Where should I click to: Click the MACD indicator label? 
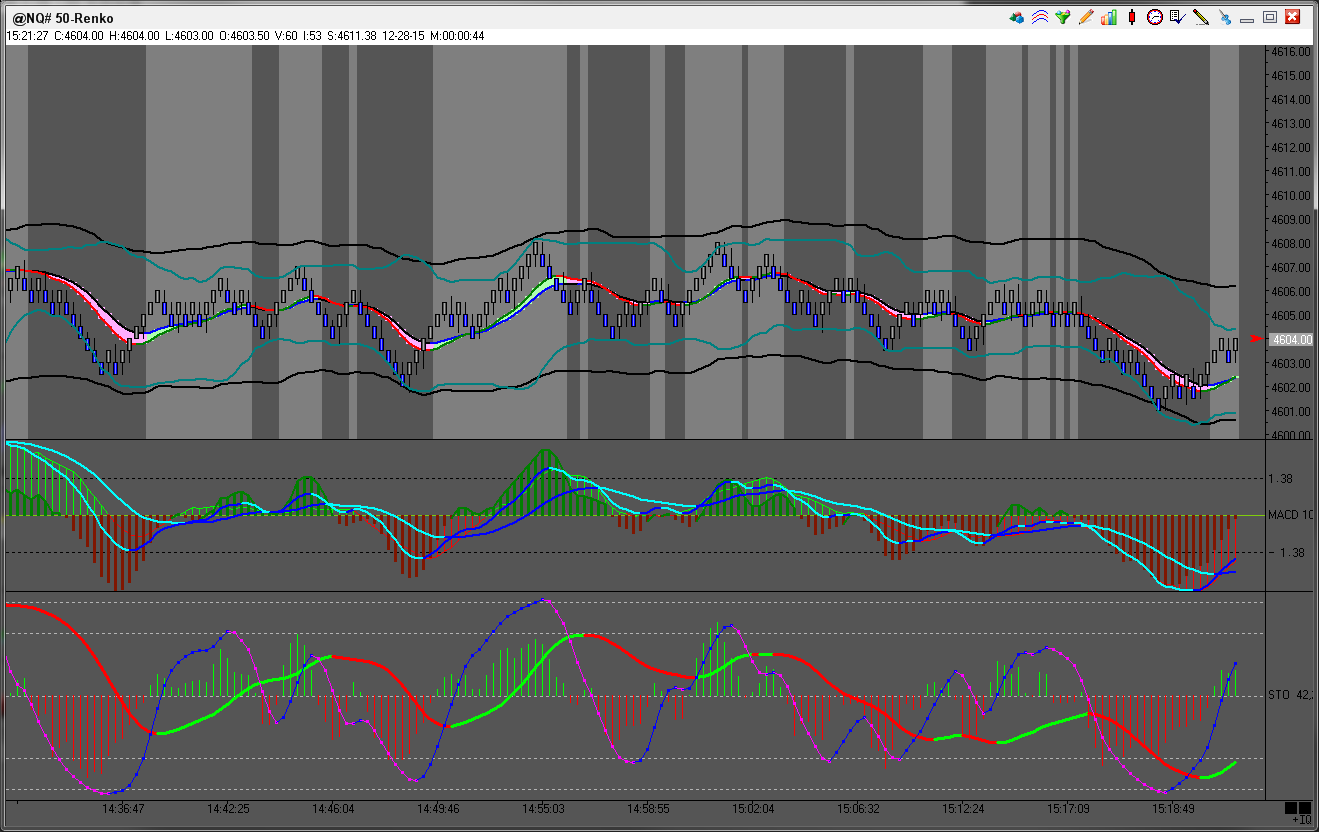[1290, 515]
